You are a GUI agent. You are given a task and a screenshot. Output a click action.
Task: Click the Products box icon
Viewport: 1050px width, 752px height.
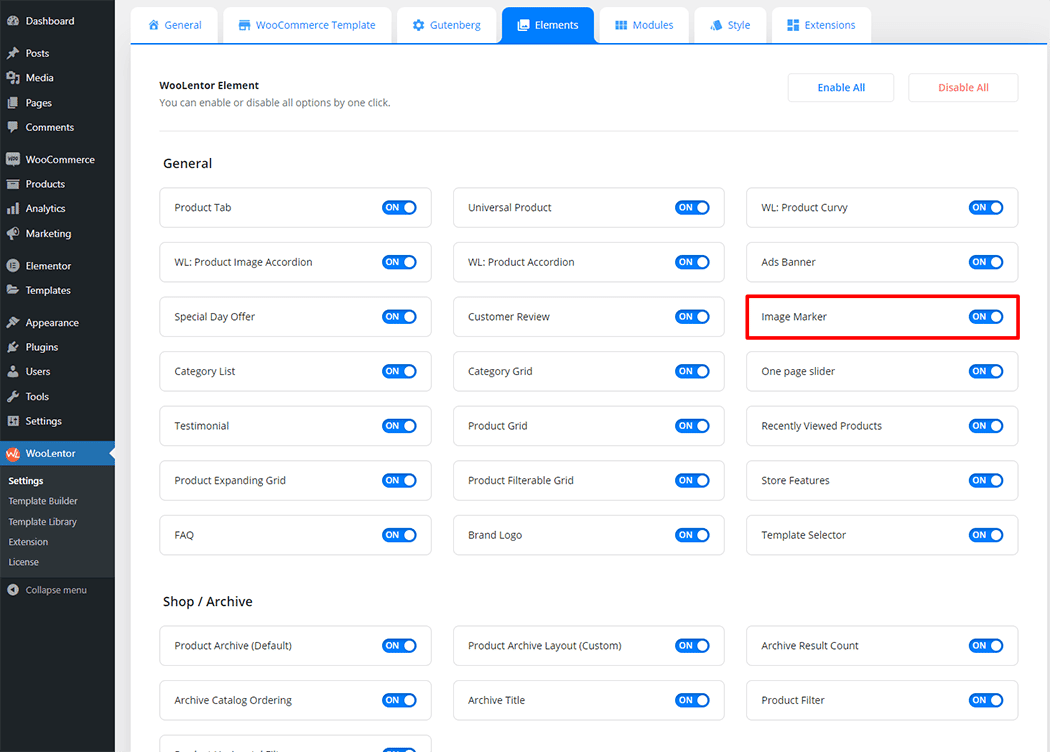[13, 184]
